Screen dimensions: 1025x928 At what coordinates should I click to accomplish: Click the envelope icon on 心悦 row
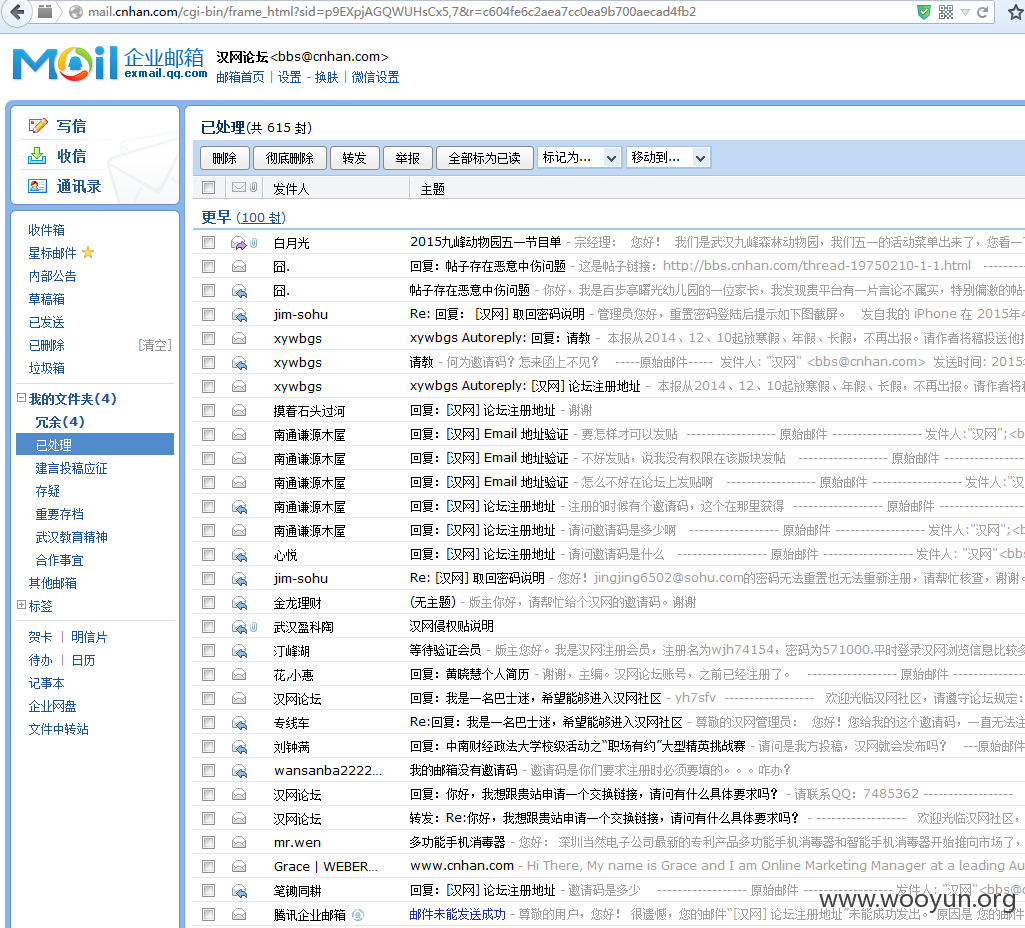click(239, 555)
